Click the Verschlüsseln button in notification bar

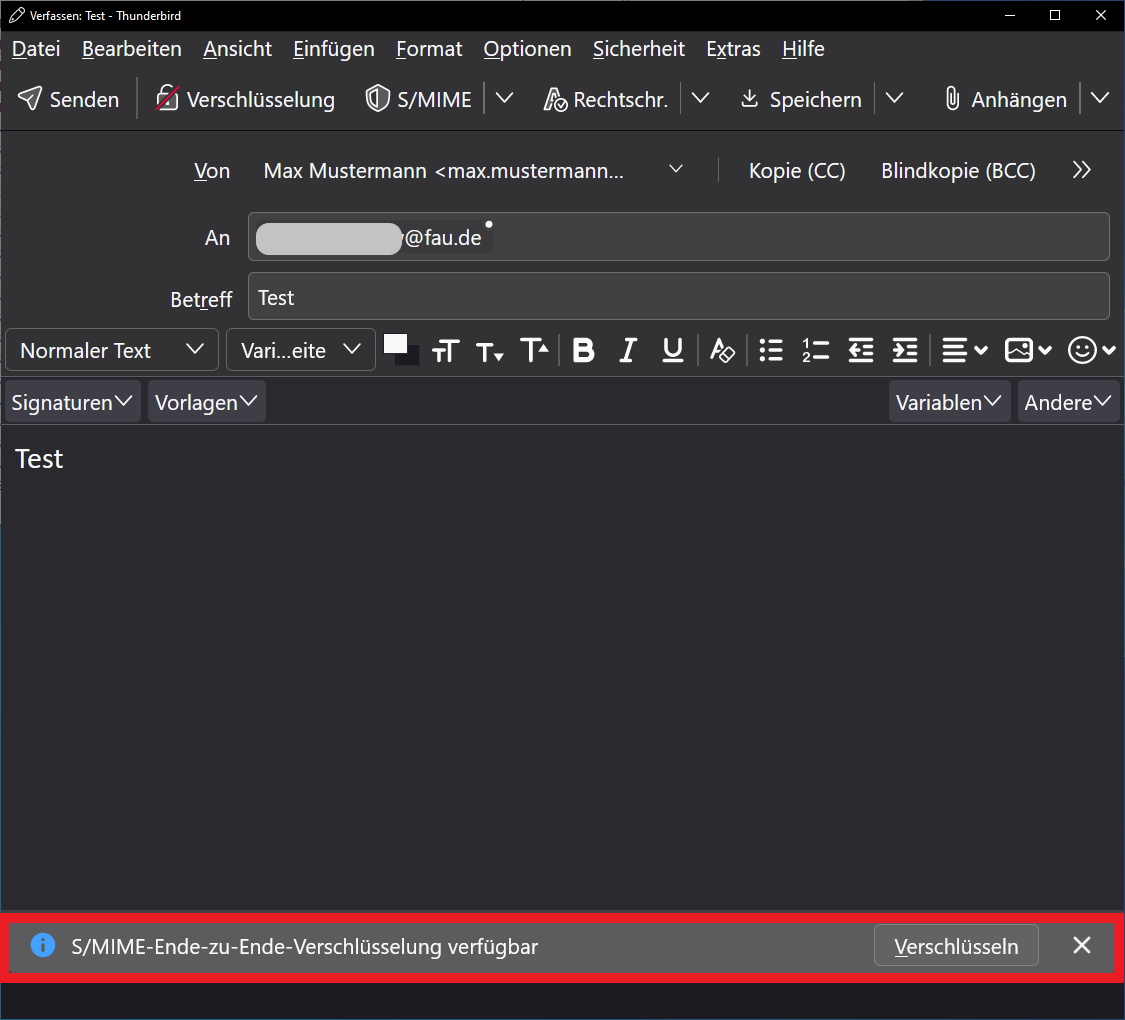pyautogui.click(x=955, y=946)
